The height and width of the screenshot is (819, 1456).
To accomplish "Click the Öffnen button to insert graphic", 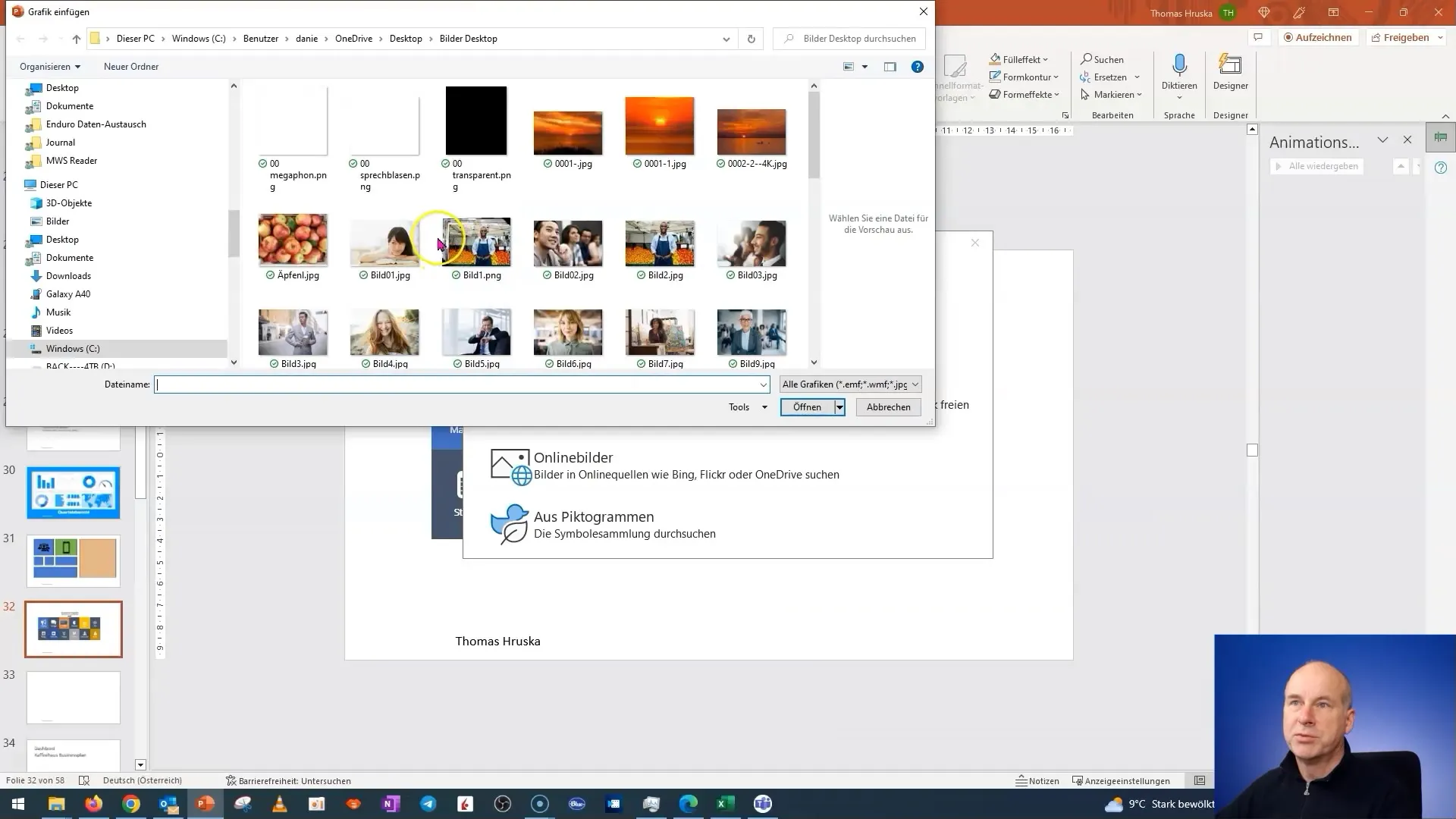I will (808, 407).
